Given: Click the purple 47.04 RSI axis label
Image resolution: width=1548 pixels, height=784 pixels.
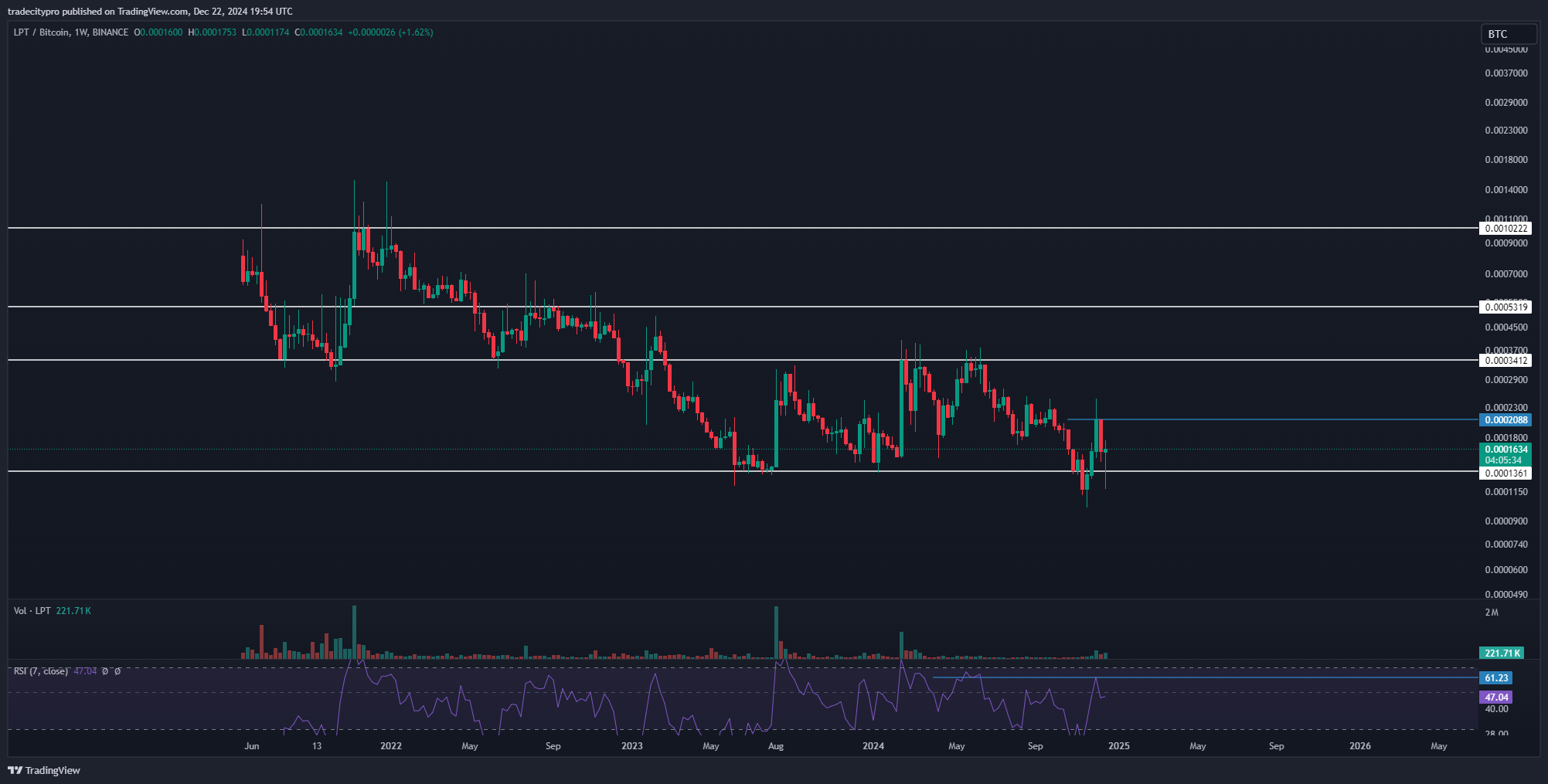Looking at the screenshot, I should [x=1496, y=697].
